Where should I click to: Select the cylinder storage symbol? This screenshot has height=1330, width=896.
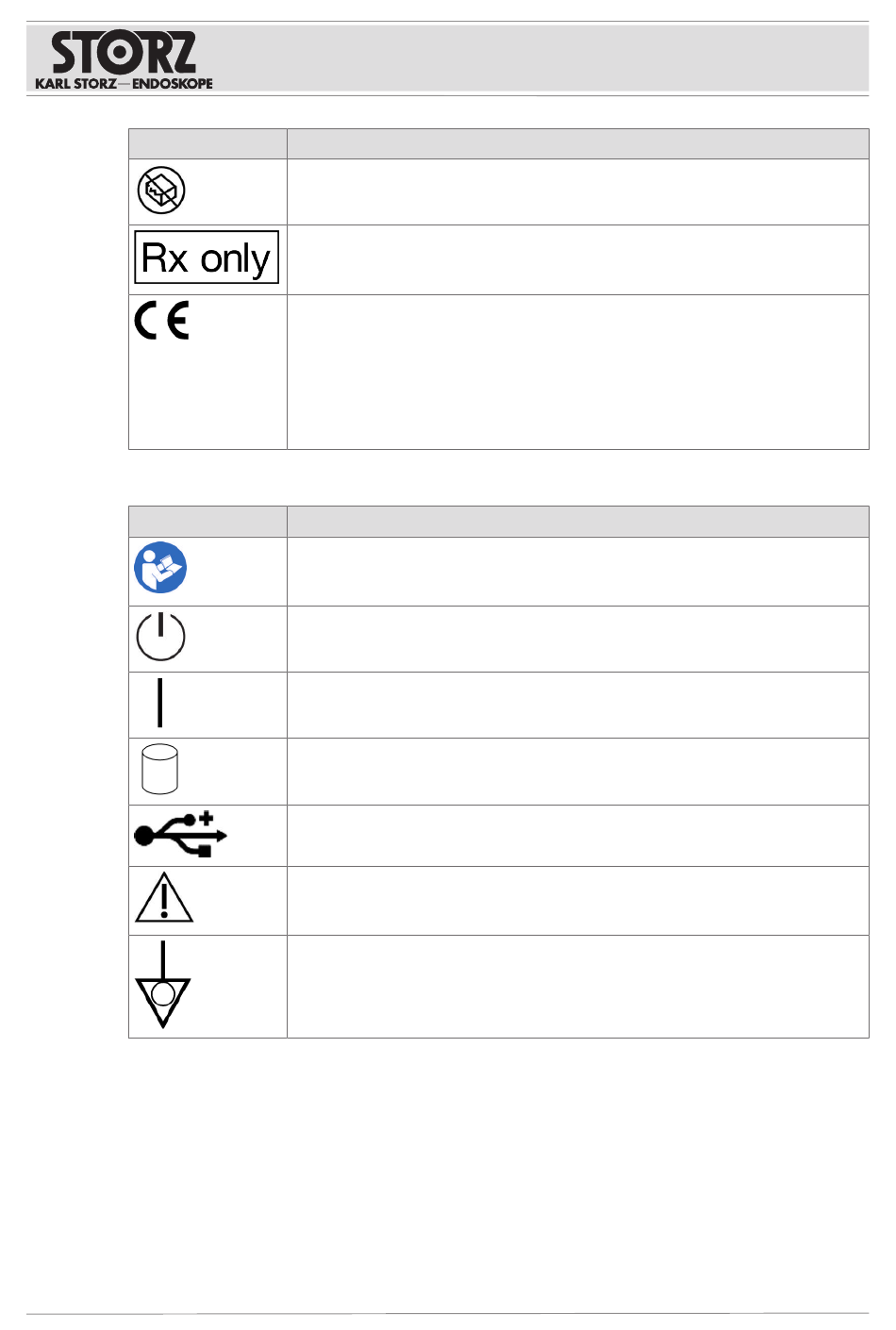coord(159,770)
